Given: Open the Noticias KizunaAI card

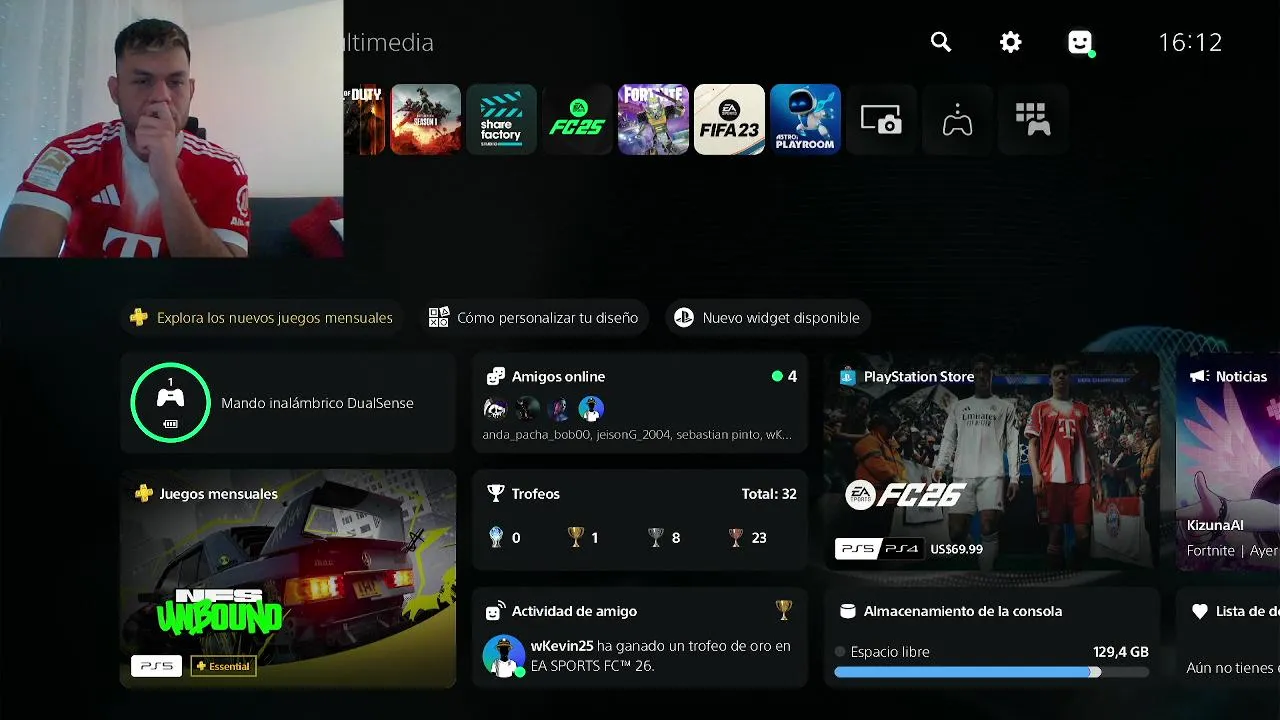Looking at the screenshot, I should coord(1228,461).
